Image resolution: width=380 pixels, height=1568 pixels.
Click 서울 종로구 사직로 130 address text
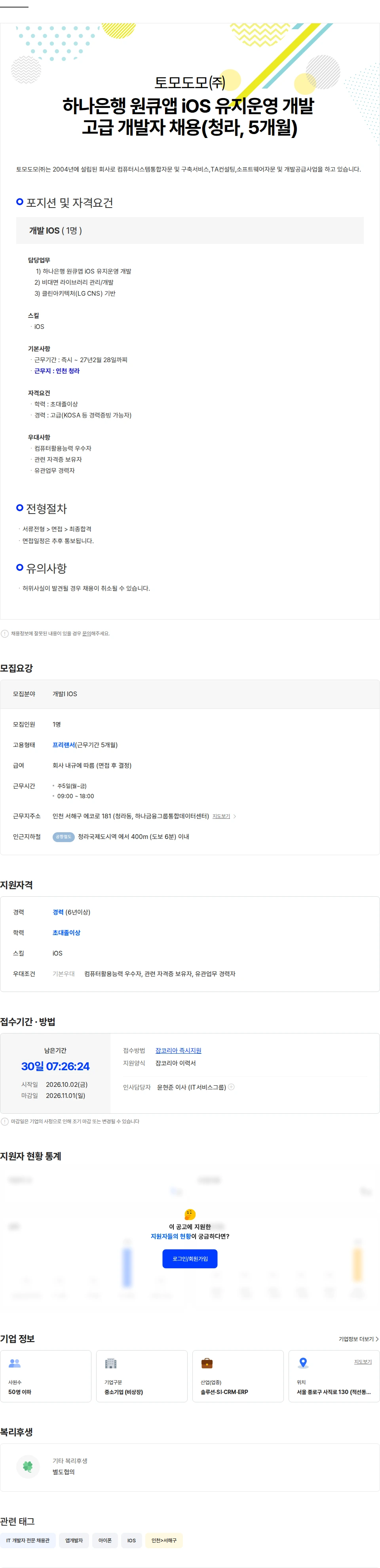334,1392
